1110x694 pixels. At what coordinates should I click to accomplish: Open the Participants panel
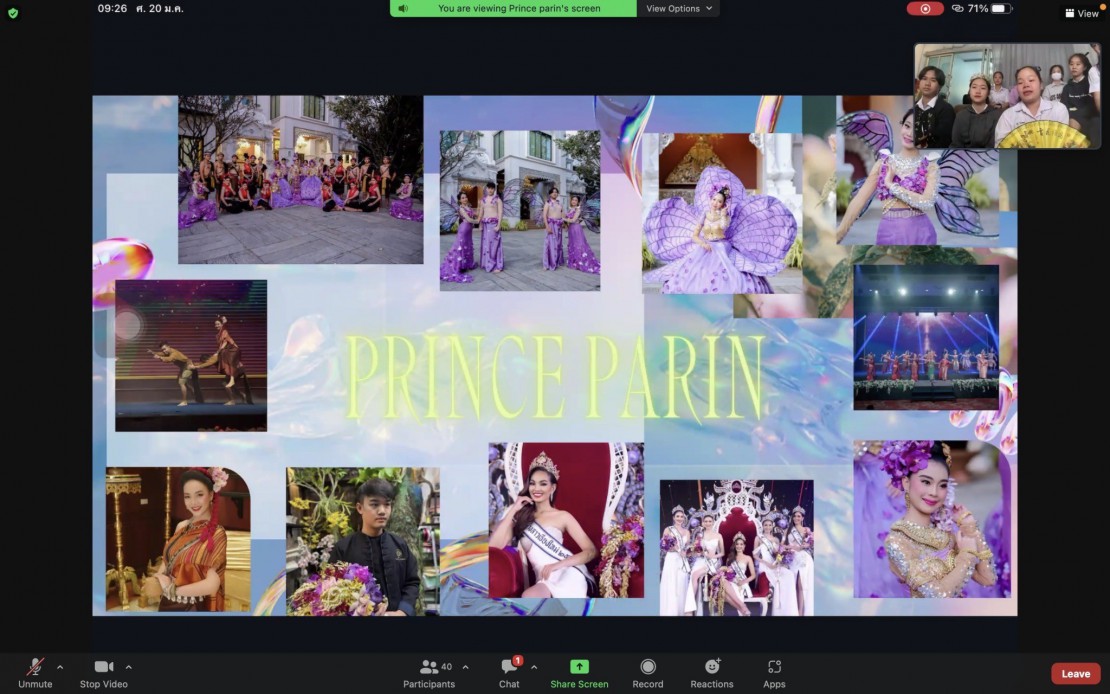click(x=429, y=673)
